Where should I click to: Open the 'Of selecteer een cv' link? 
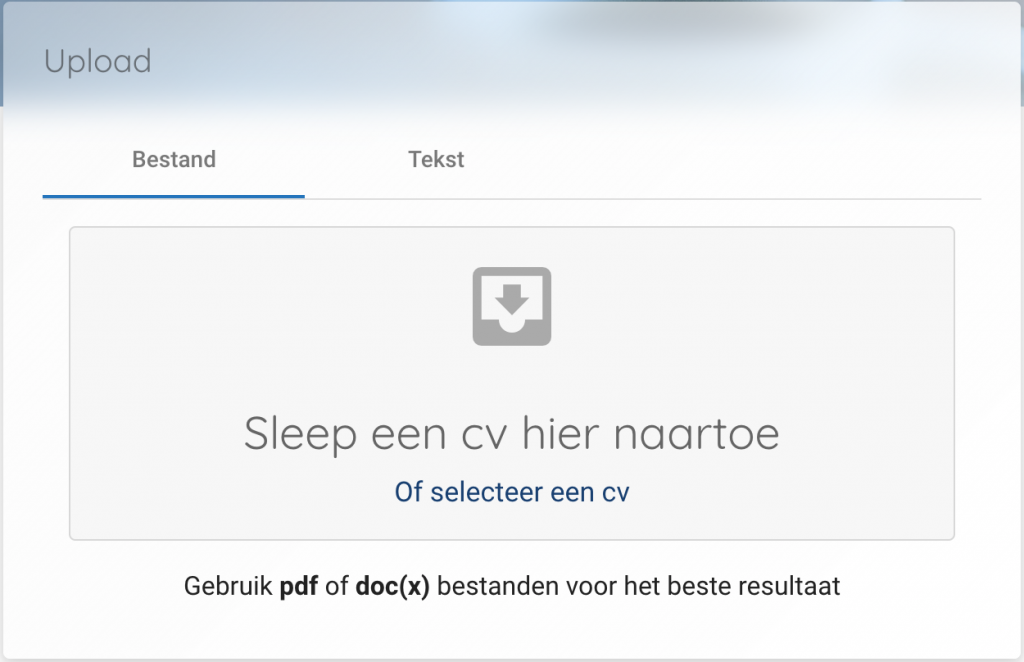pos(511,492)
